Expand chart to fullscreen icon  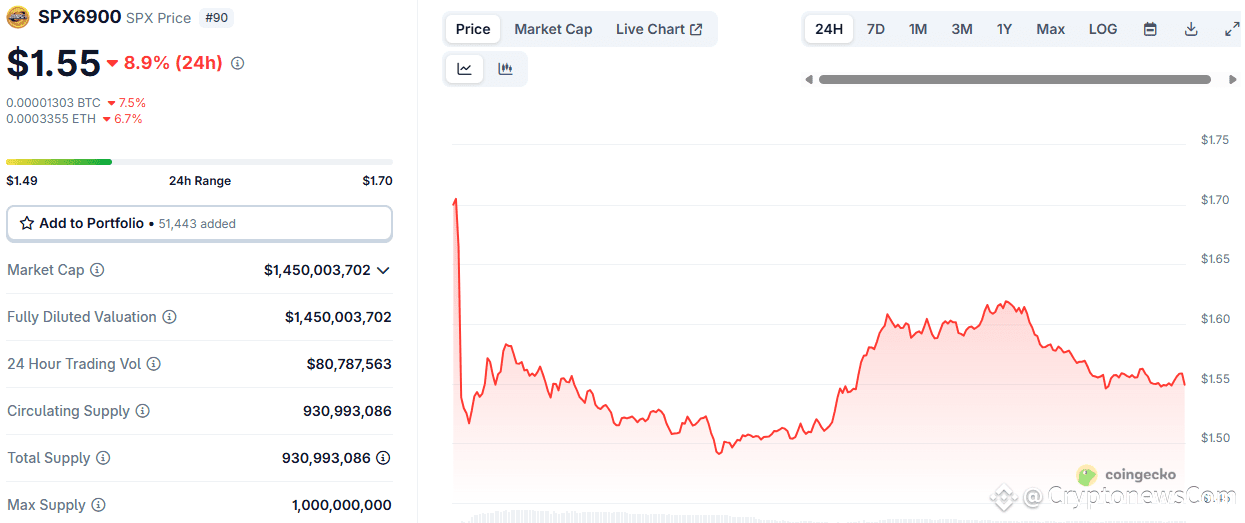tap(1232, 29)
